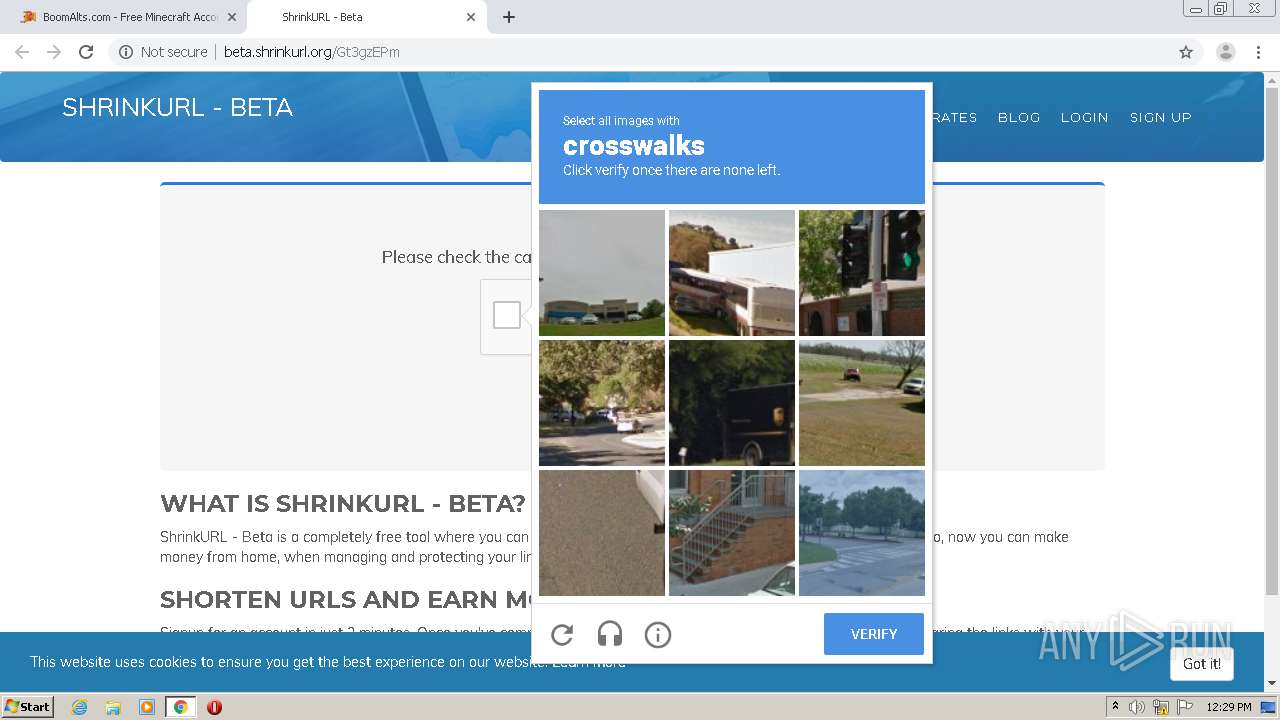Tick the reCAPTCHA checkbox
Viewport: 1280px width, 720px height.
tap(507, 315)
